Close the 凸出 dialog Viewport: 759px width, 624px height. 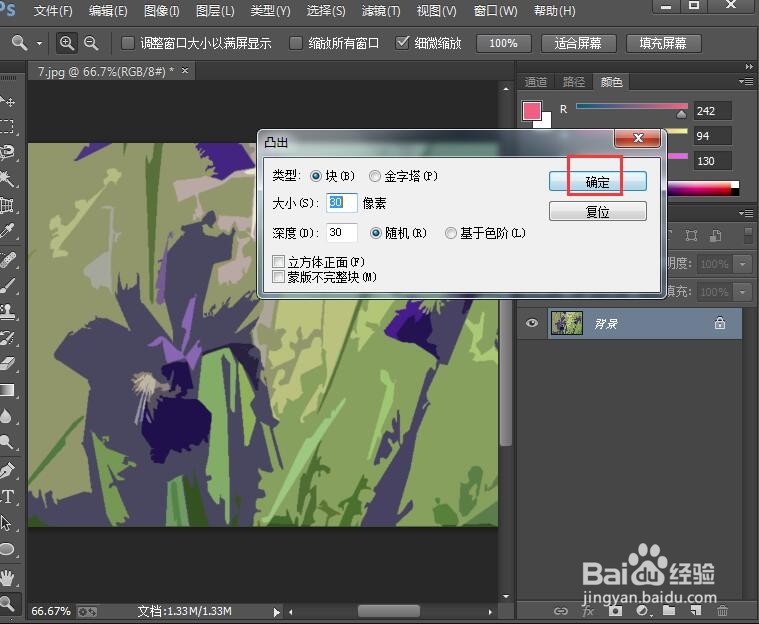[x=638, y=138]
